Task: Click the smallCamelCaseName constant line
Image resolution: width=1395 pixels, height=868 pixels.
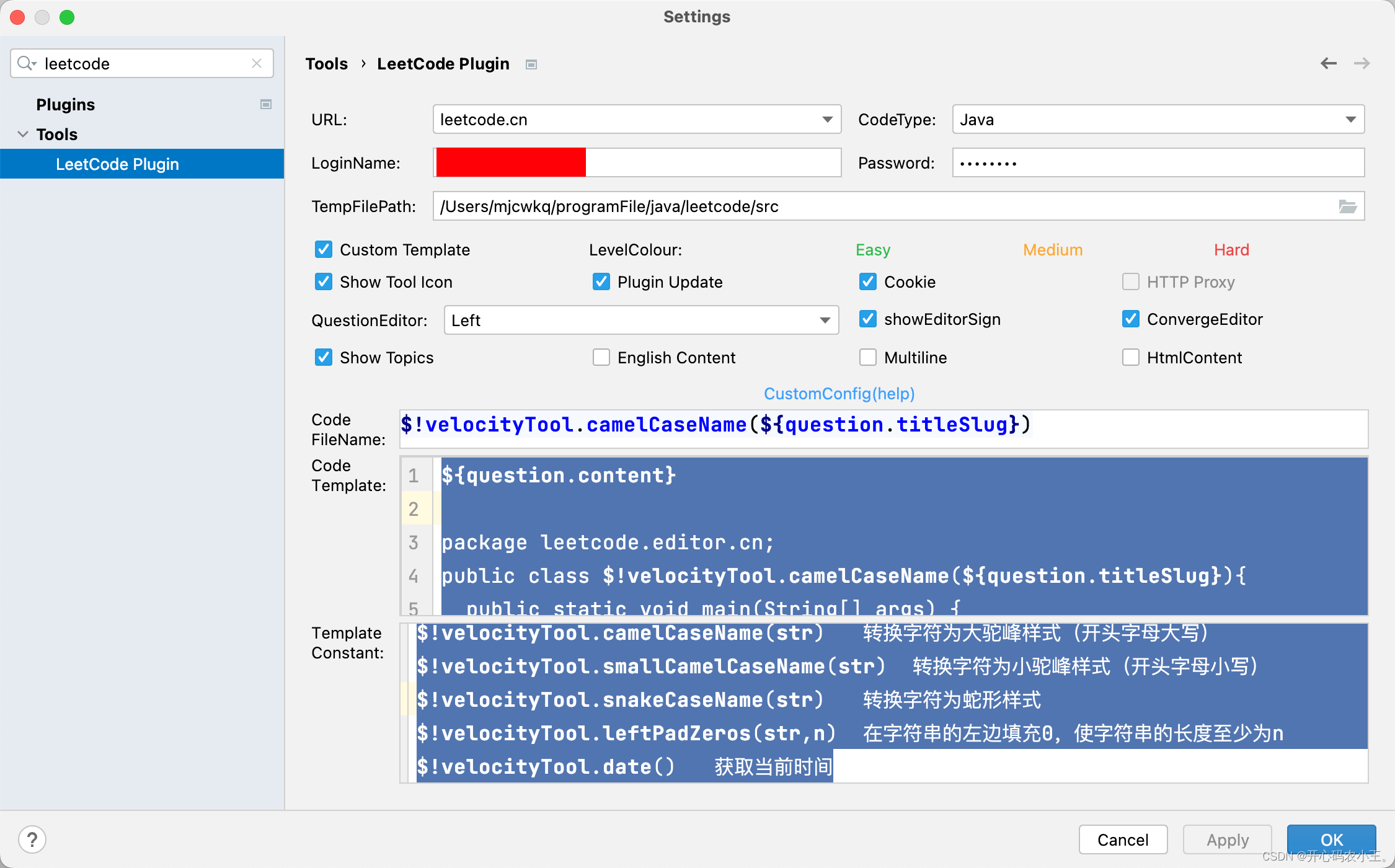Action: [837, 666]
